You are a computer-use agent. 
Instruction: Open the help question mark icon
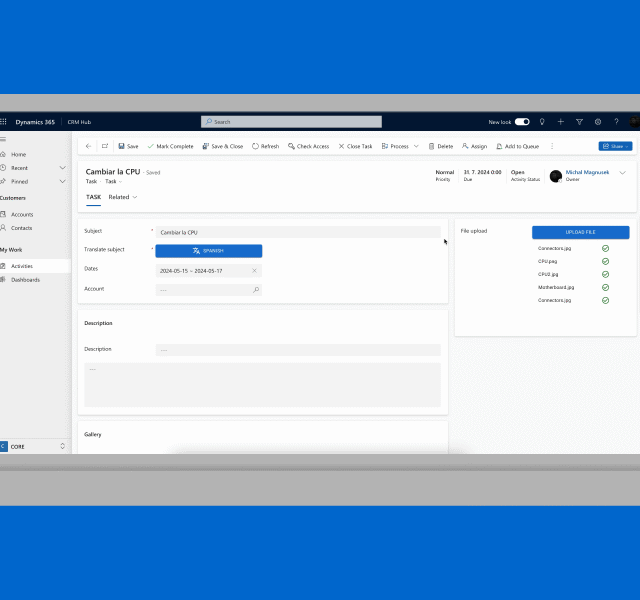(616, 122)
